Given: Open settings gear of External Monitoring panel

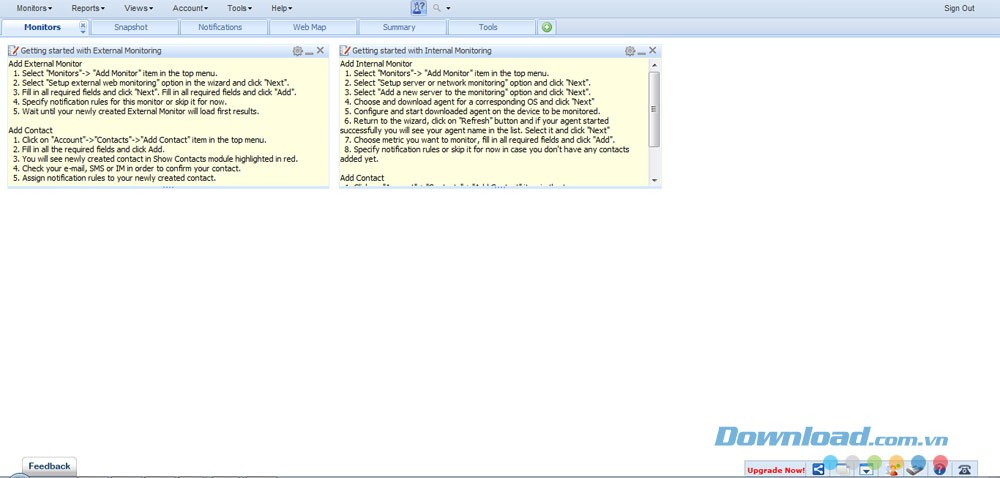Looking at the screenshot, I should tap(297, 50).
